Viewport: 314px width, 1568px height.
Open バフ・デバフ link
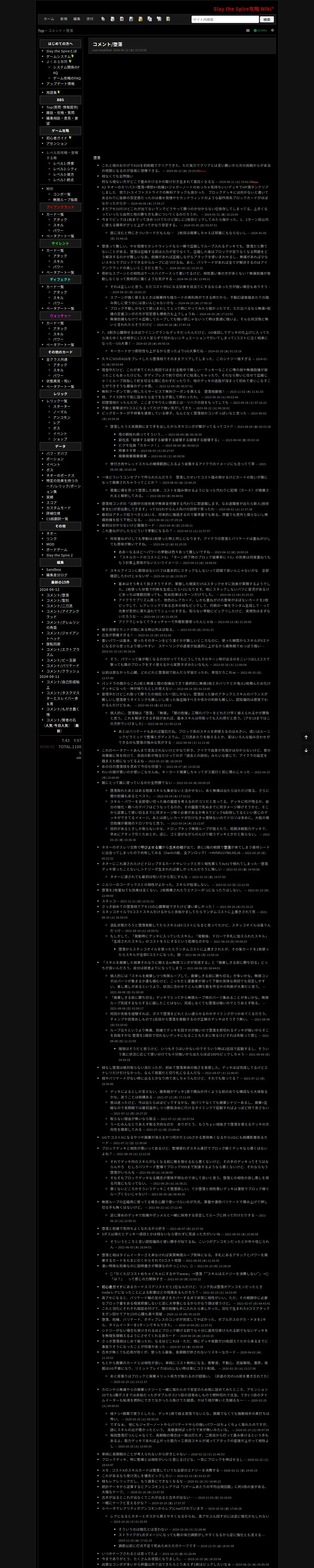[57, 453]
